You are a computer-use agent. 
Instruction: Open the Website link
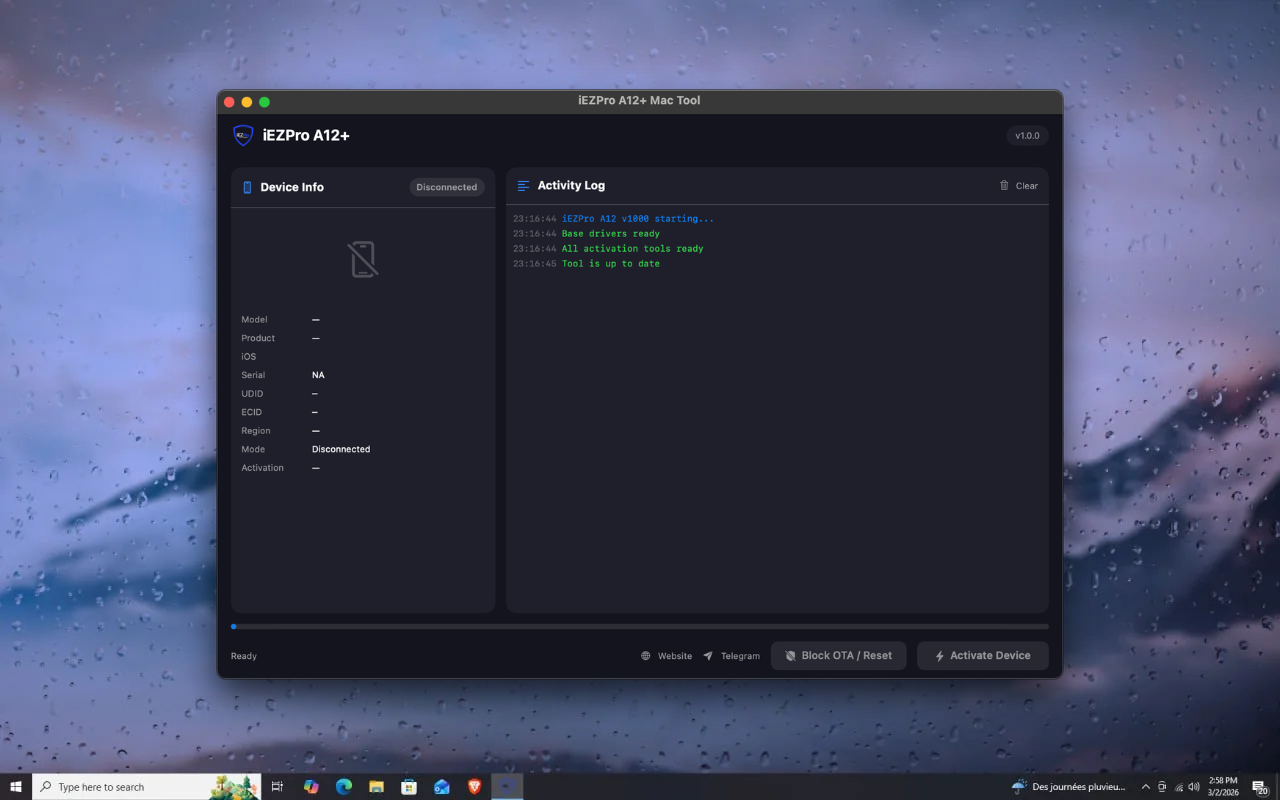tap(666, 656)
